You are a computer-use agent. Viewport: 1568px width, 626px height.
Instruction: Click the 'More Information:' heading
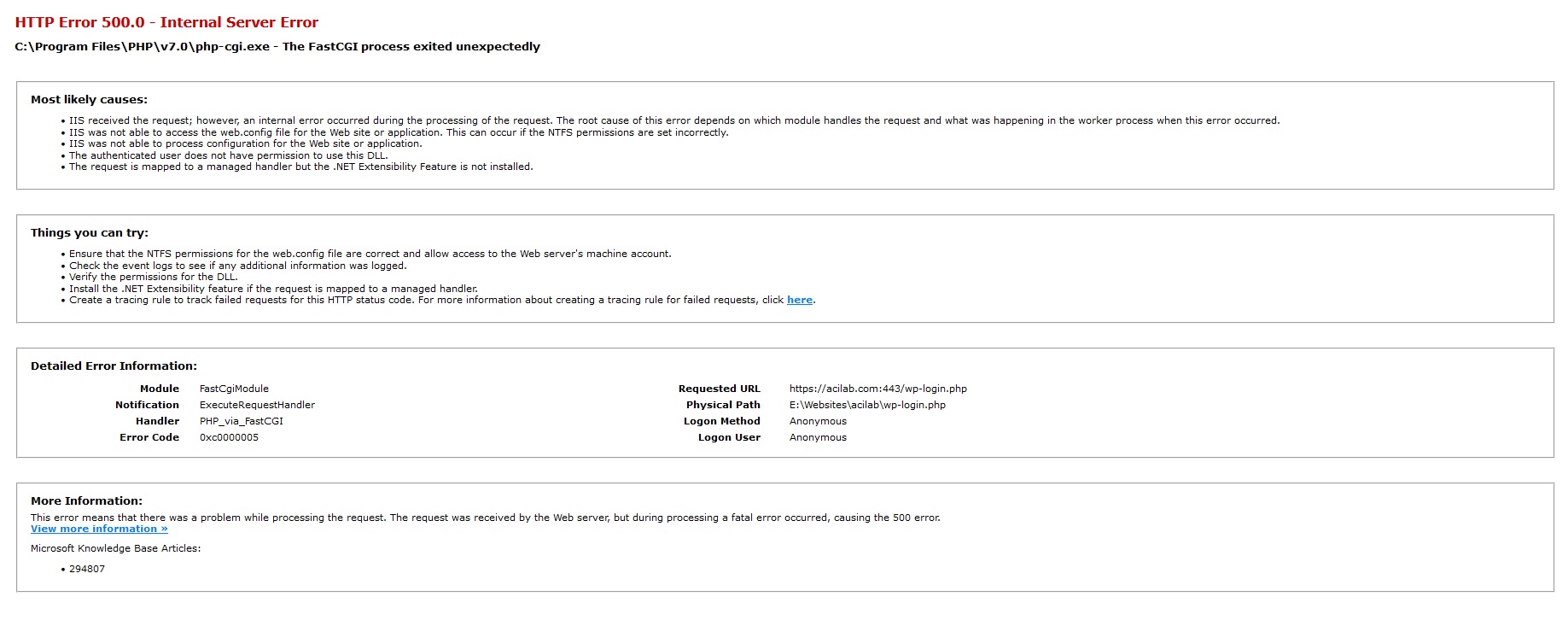pyautogui.click(x=86, y=501)
